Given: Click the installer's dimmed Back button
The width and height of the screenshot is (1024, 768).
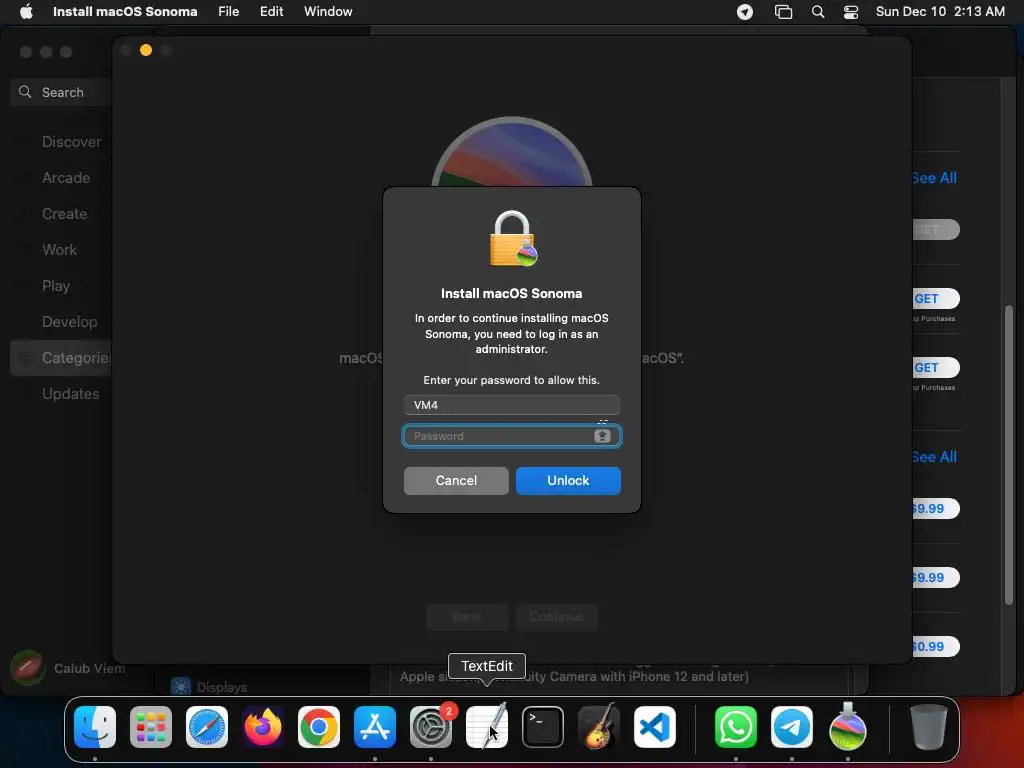Looking at the screenshot, I should pyautogui.click(x=467, y=616).
